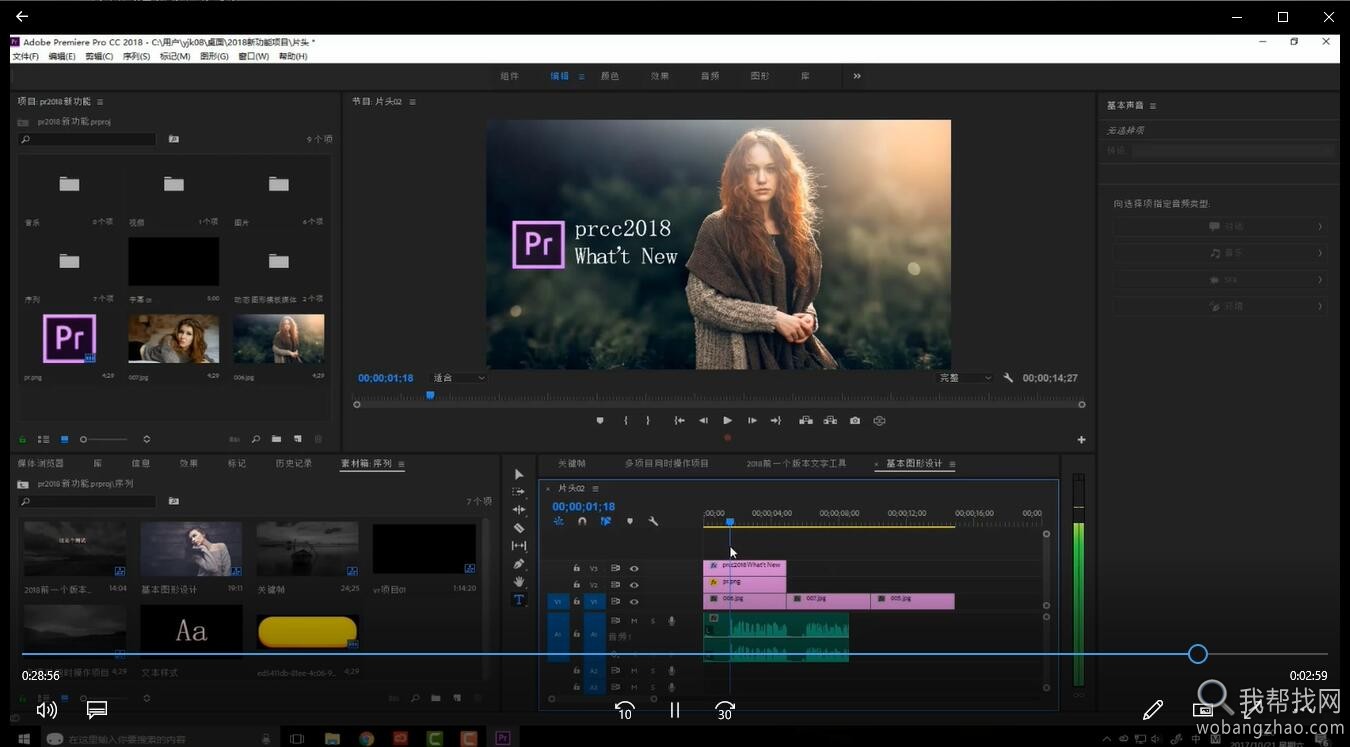
Task: Select 006.jpg thumbnail in Project panel
Action: 279,339
